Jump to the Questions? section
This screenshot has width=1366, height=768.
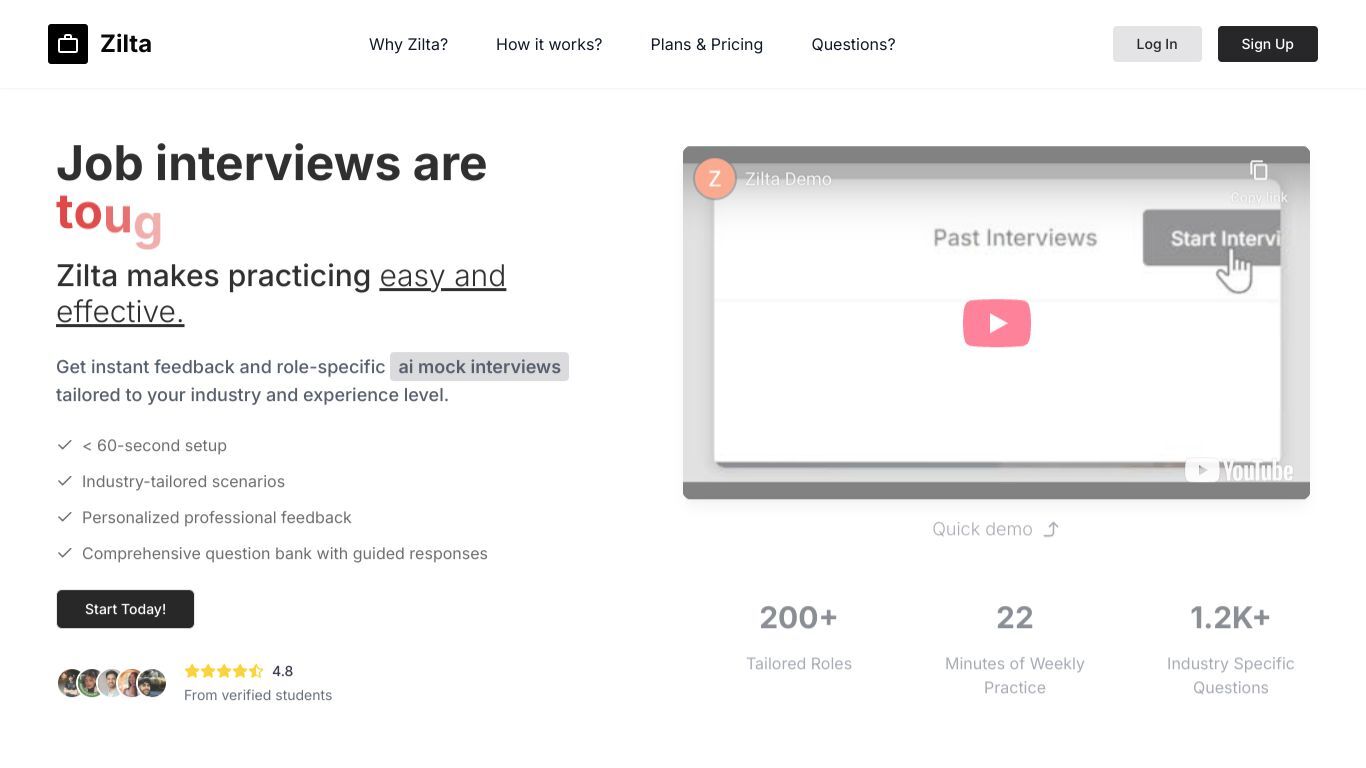pyautogui.click(x=853, y=44)
